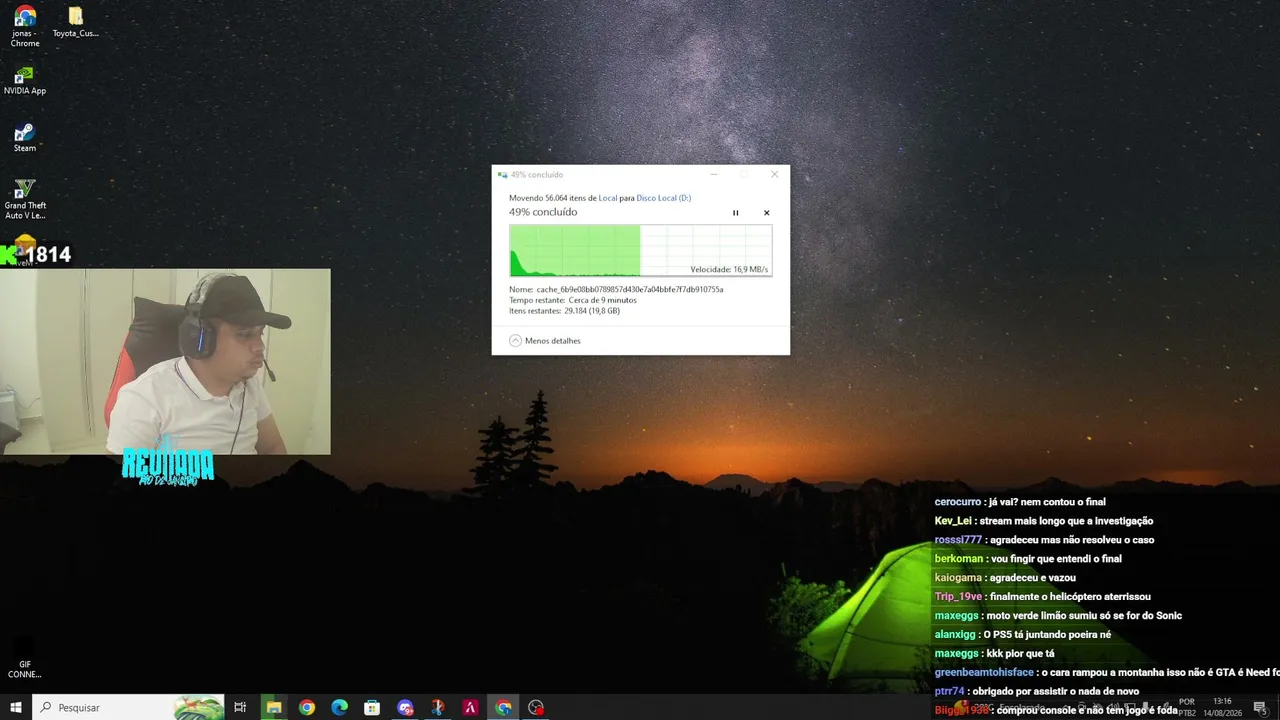Click chat message from rossi777
Screen dimensions: 1280x720
(x=1044, y=540)
